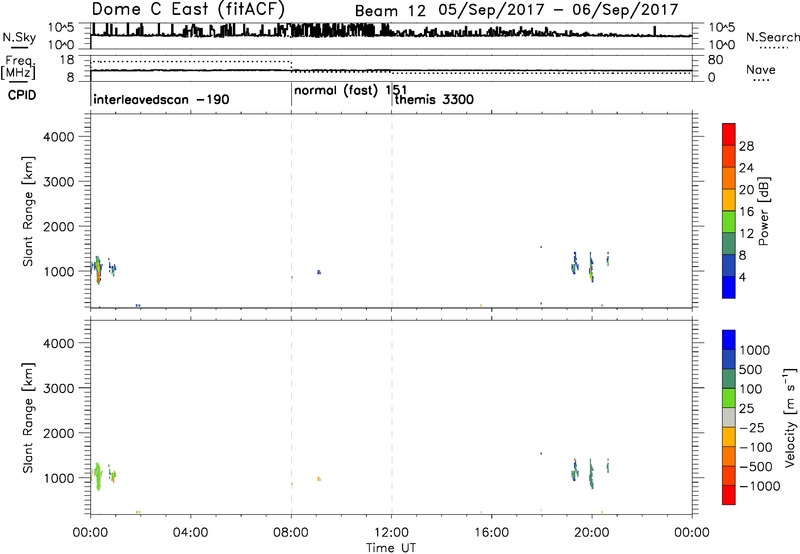This screenshot has height=554, width=800.
Task: Click the power echo near 09:00 UT
Action: (x=319, y=272)
